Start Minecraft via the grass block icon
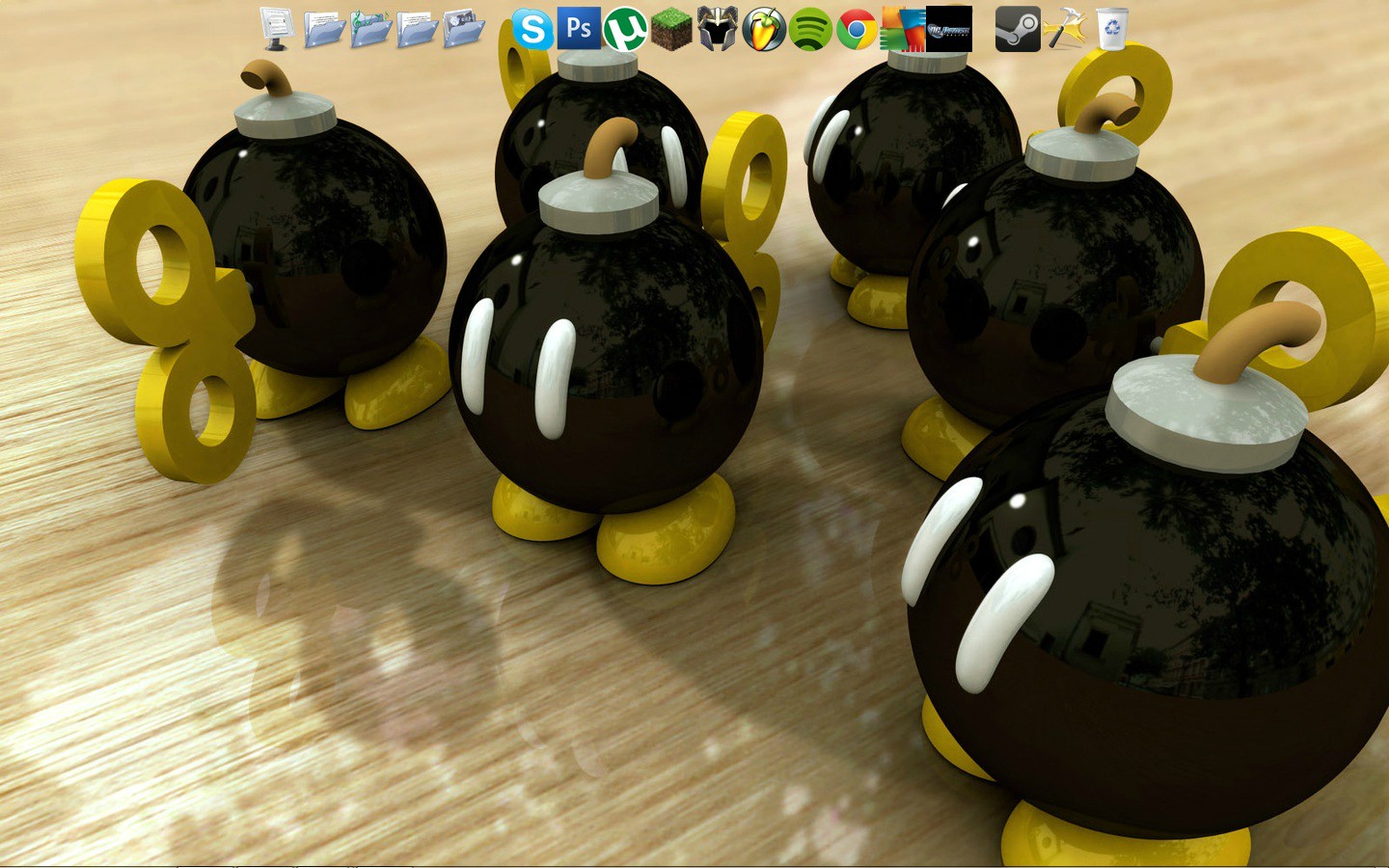The image size is (1389, 868). pyautogui.click(x=671, y=29)
